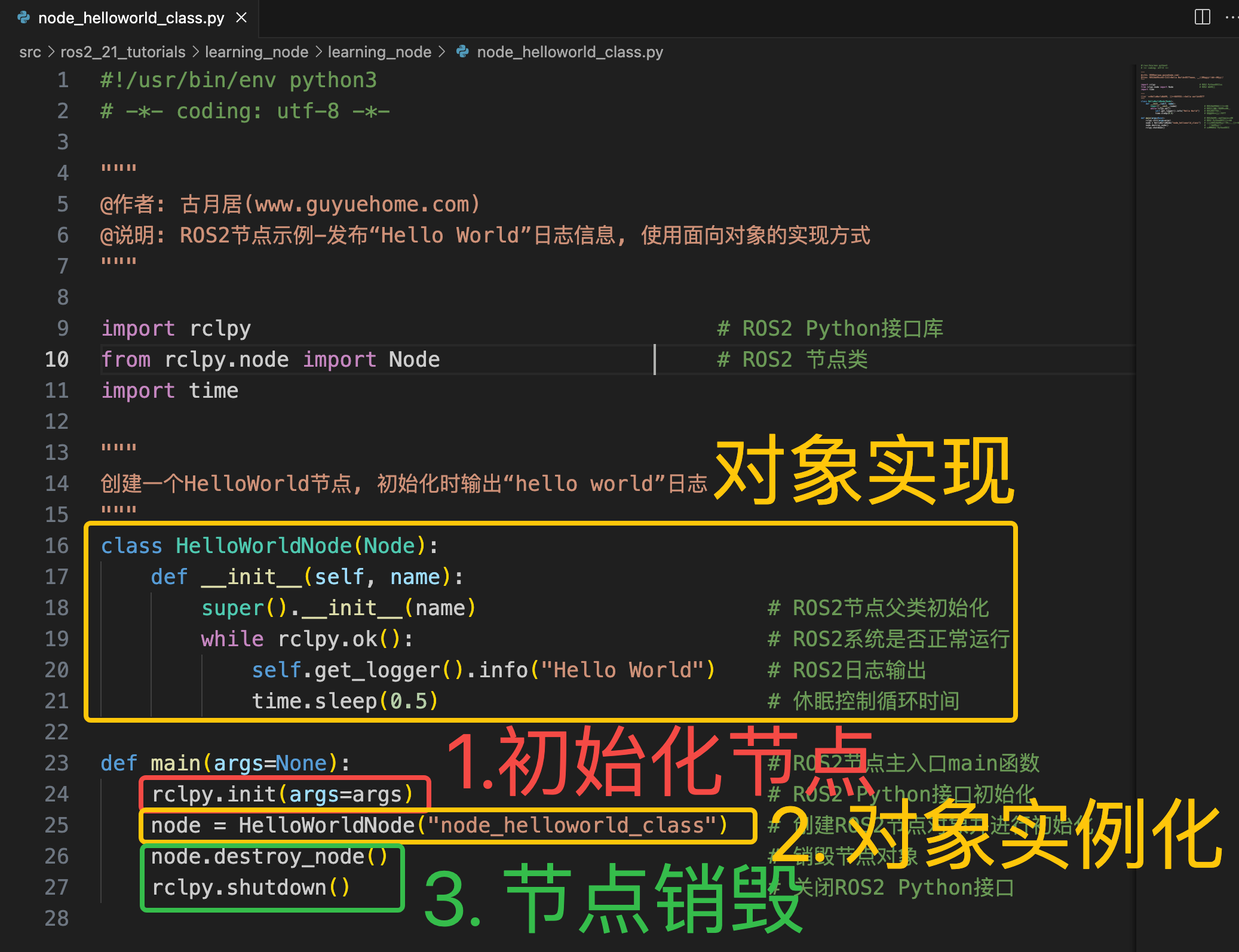Place the cursor on the HelloWorldNode class name
Image resolution: width=1239 pixels, height=952 pixels.
pyautogui.click(x=263, y=545)
